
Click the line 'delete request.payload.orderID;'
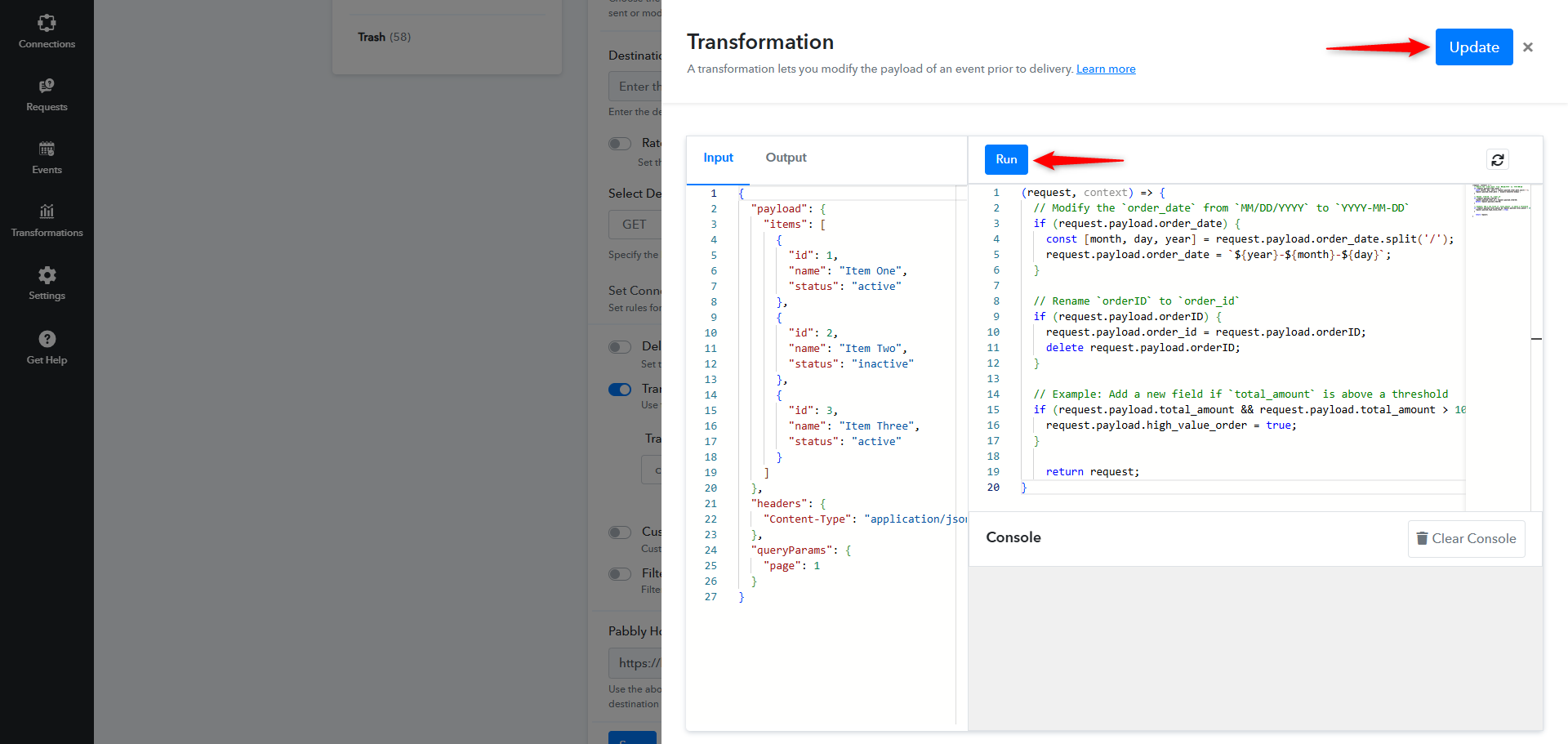(1143, 348)
